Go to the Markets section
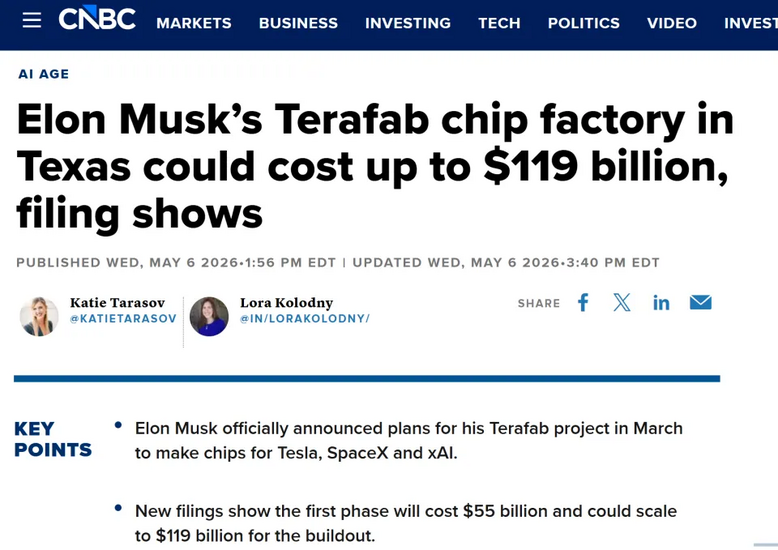The image size is (778, 550). [194, 23]
